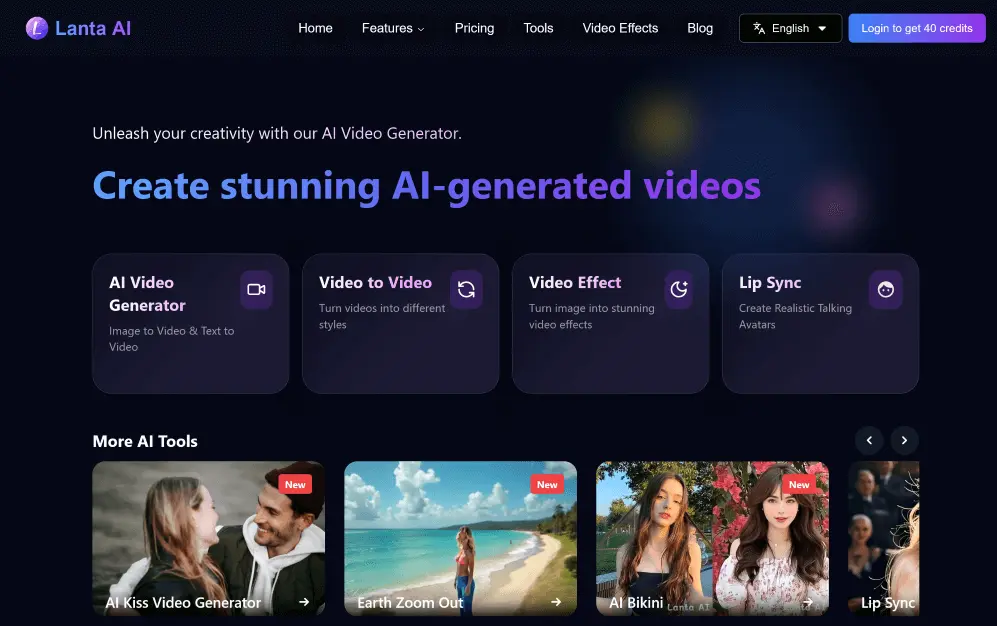
Task: Click the moon icon on Video Effect card
Action: pos(679,290)
